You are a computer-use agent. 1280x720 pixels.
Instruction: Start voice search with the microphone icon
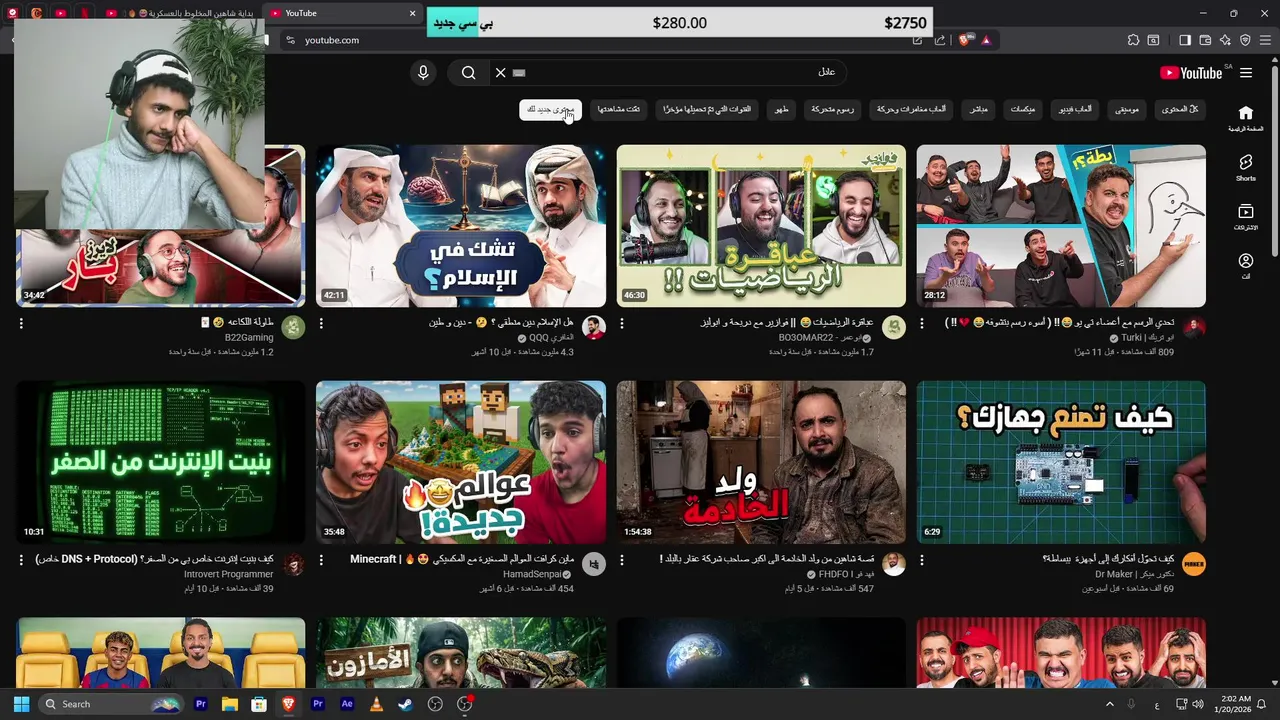(423, 72)
